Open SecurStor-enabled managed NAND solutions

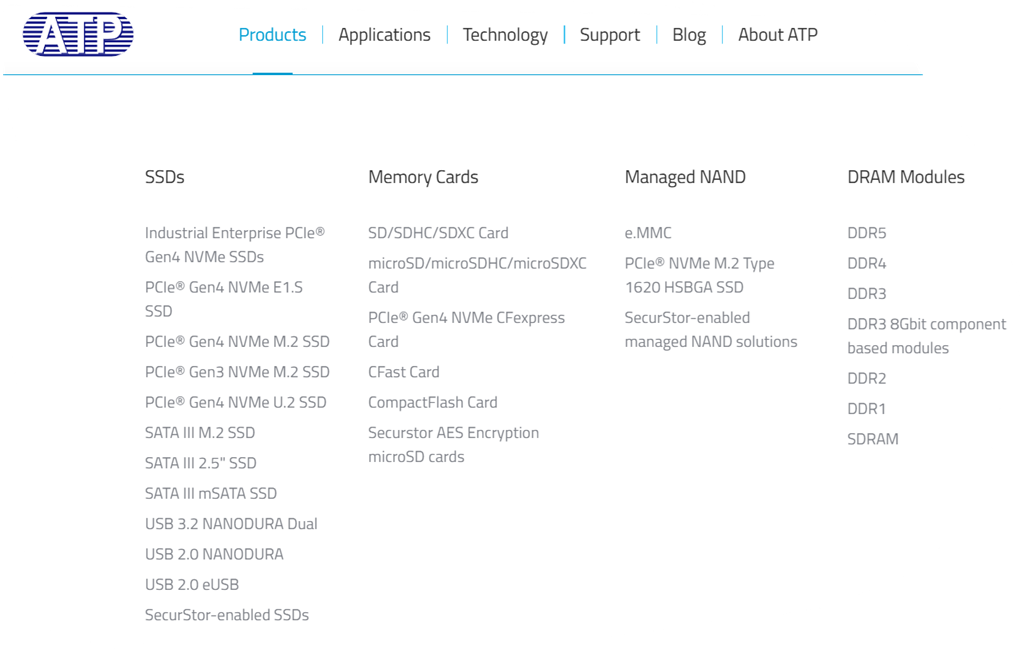[x=711, y=329]
